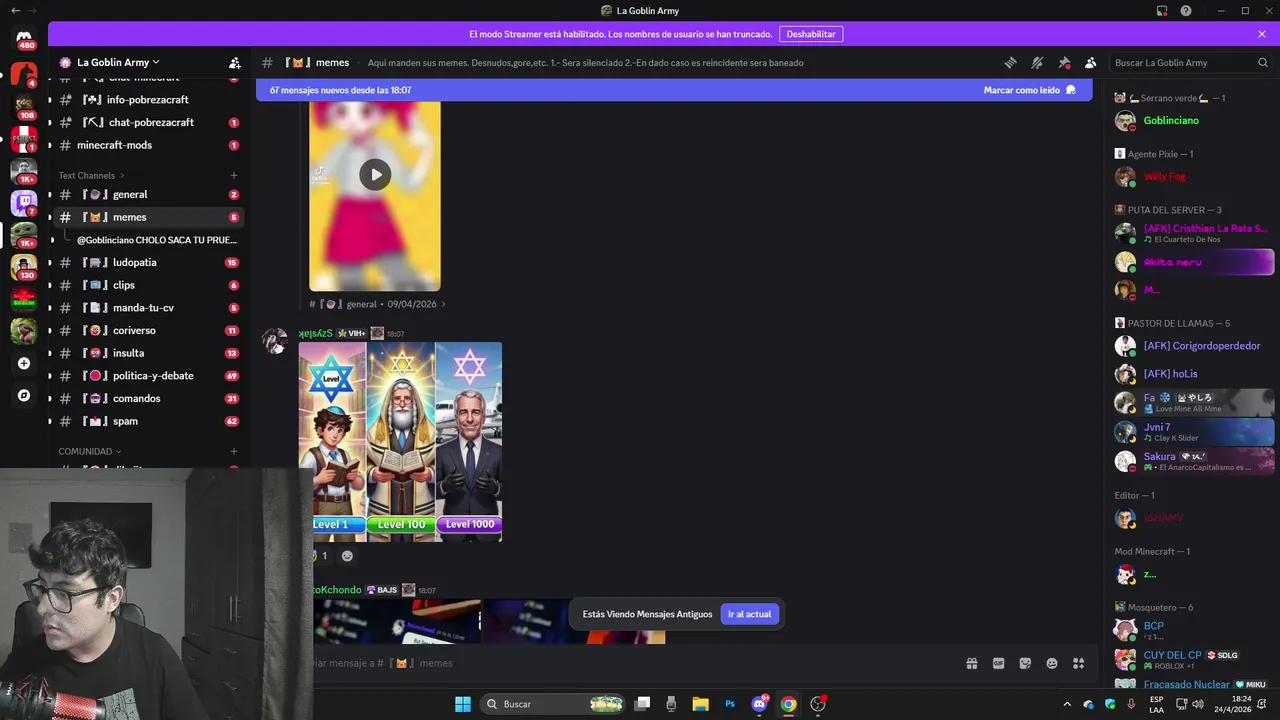Screen dimensions: 1280x720
Task: Toggle notification settings bell icon
Action: (1037, 62)
